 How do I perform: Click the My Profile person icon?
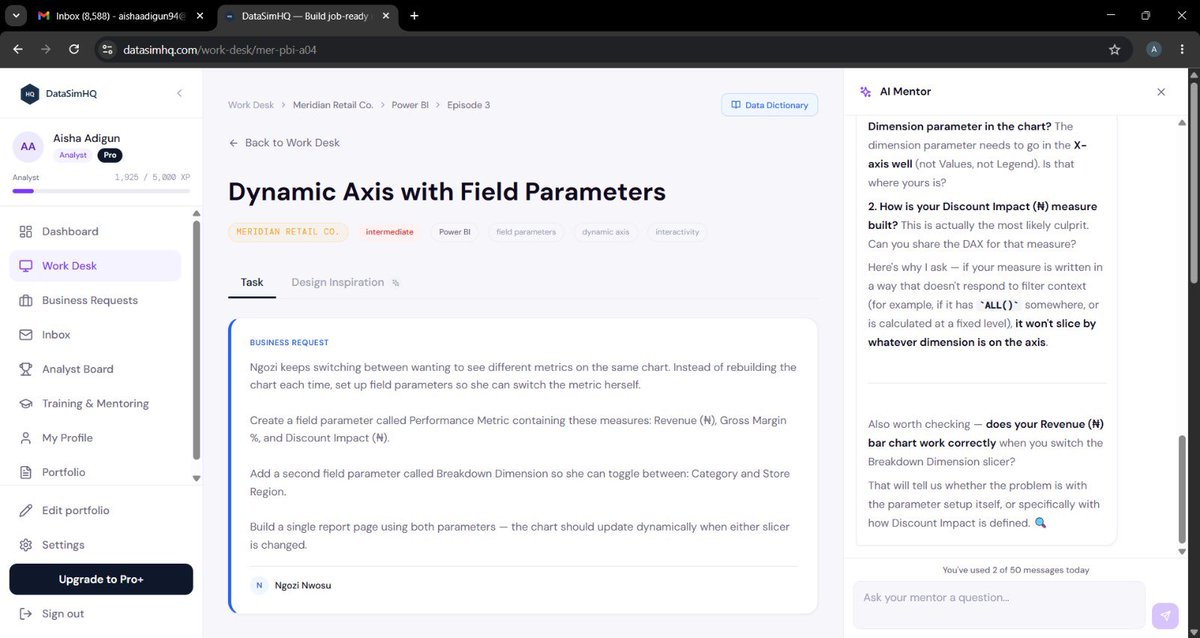coord(26,438)
